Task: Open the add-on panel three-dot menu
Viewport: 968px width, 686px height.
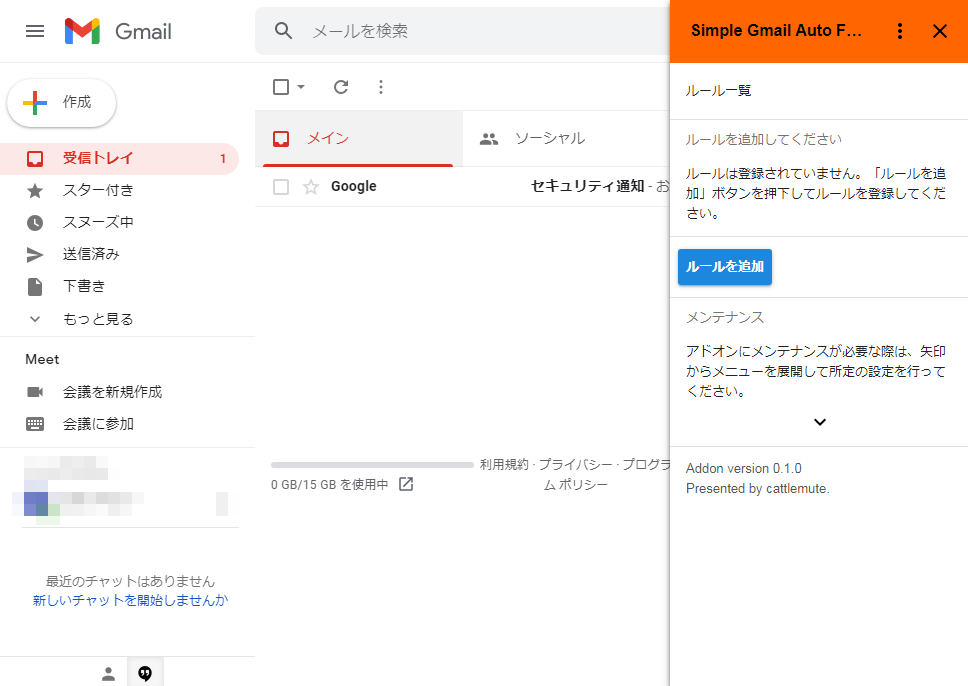Action: pos(900,31)
